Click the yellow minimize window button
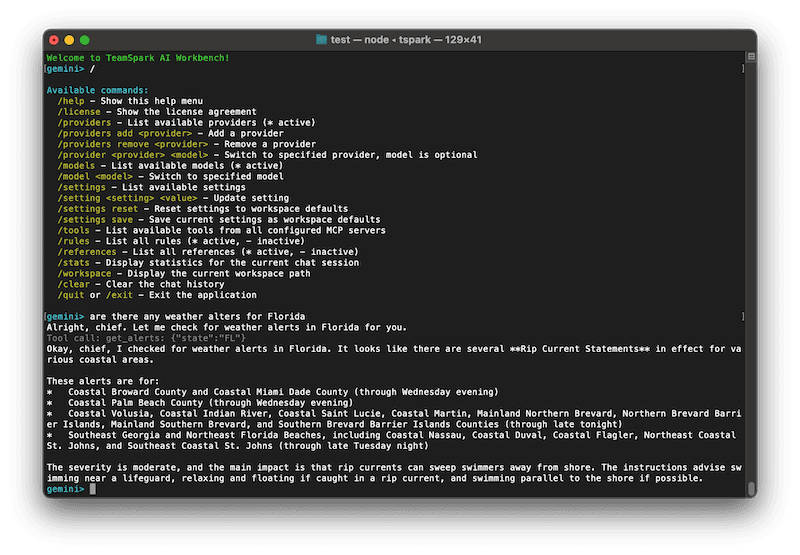This screenshot has width=800, height=555. pyautogui.click(x=69, y=40)
